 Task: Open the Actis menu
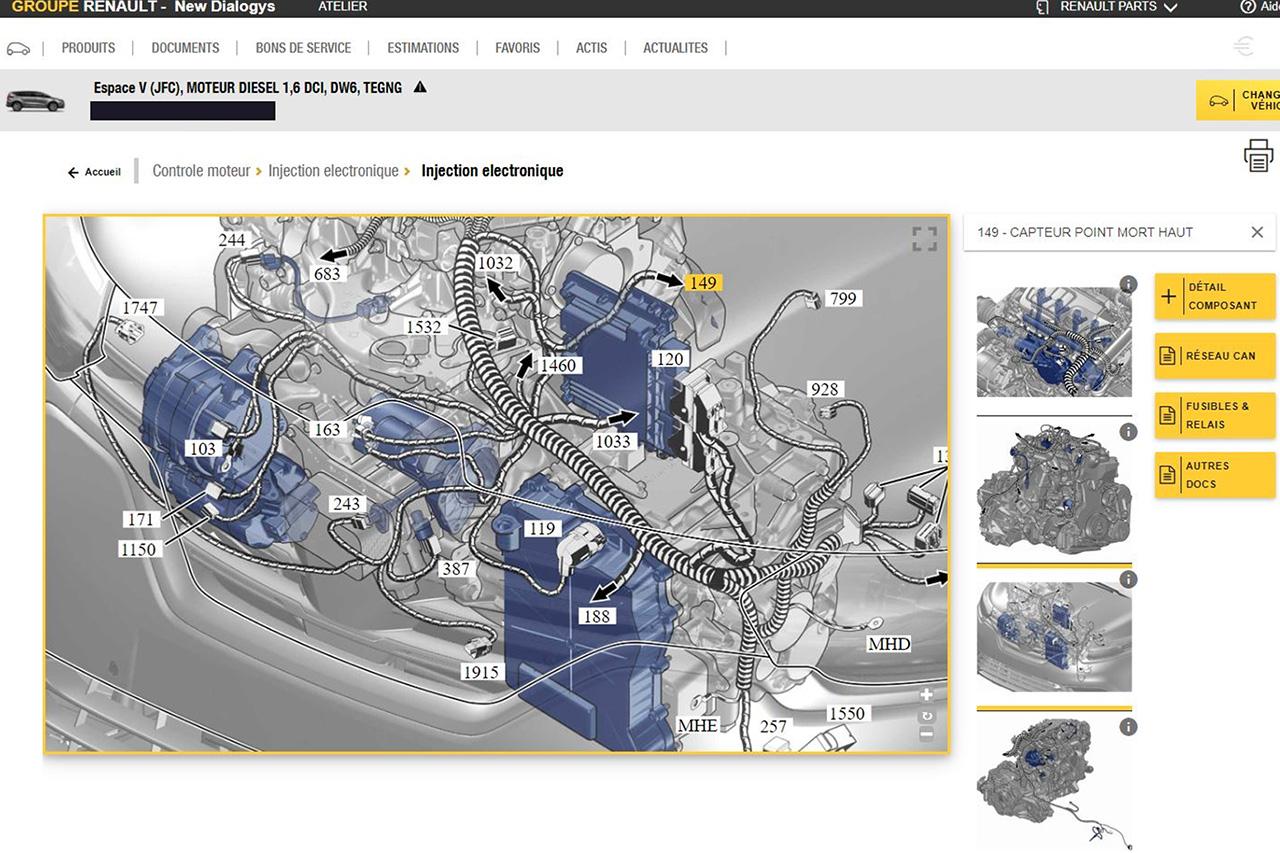(x=591, y=47)
